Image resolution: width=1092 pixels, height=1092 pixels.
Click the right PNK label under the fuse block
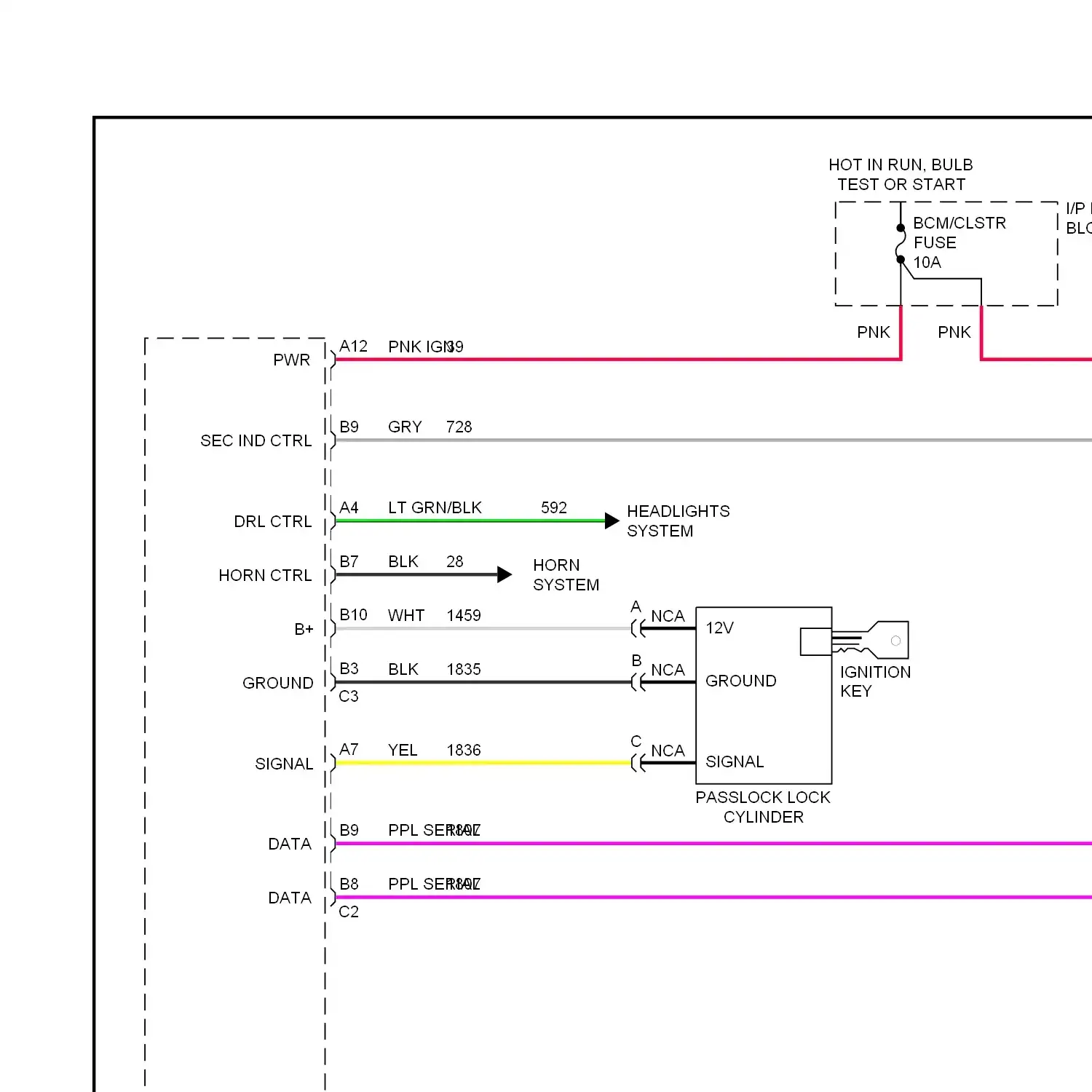point(954,332)
